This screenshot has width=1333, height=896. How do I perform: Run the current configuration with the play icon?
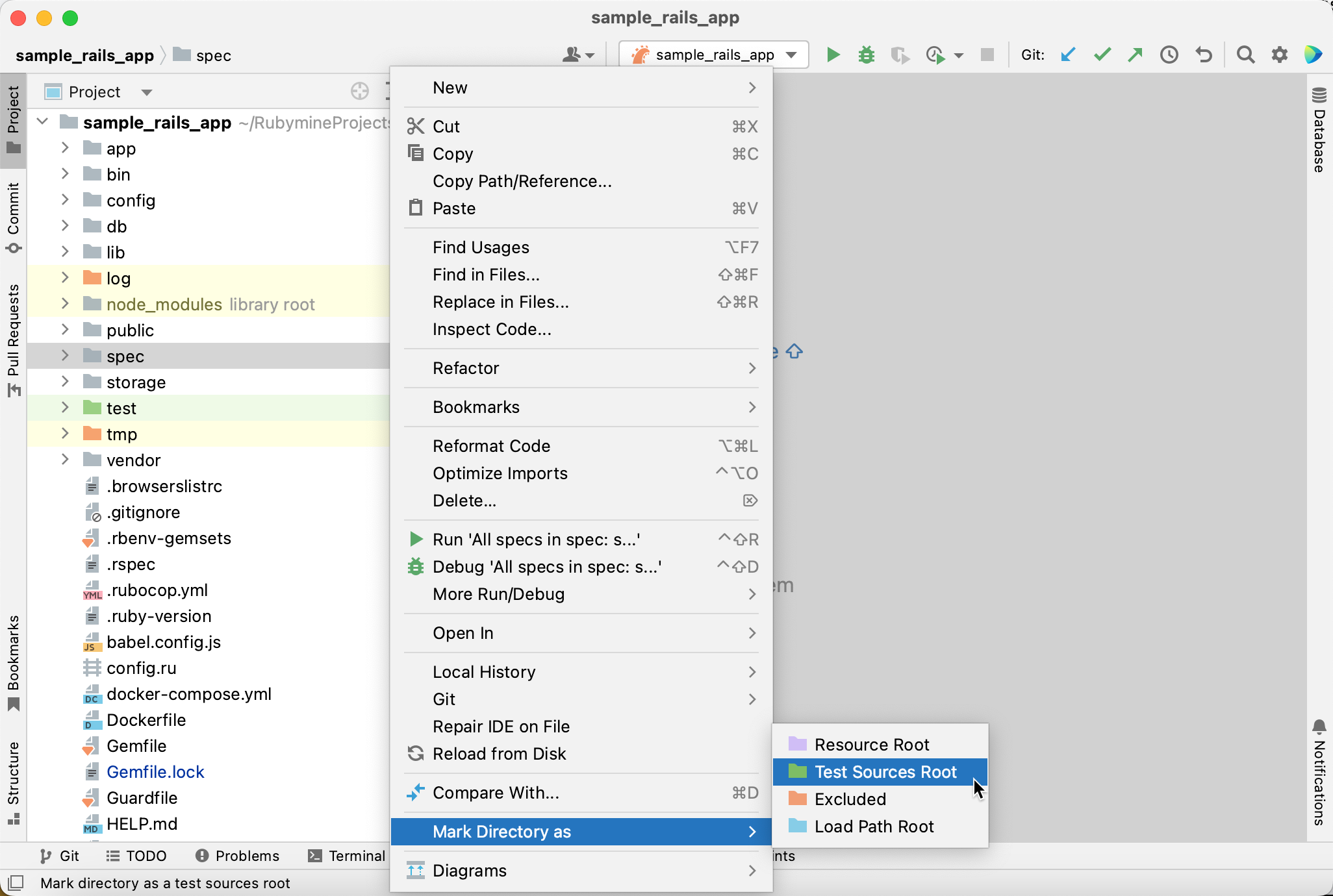pos(832,55)
